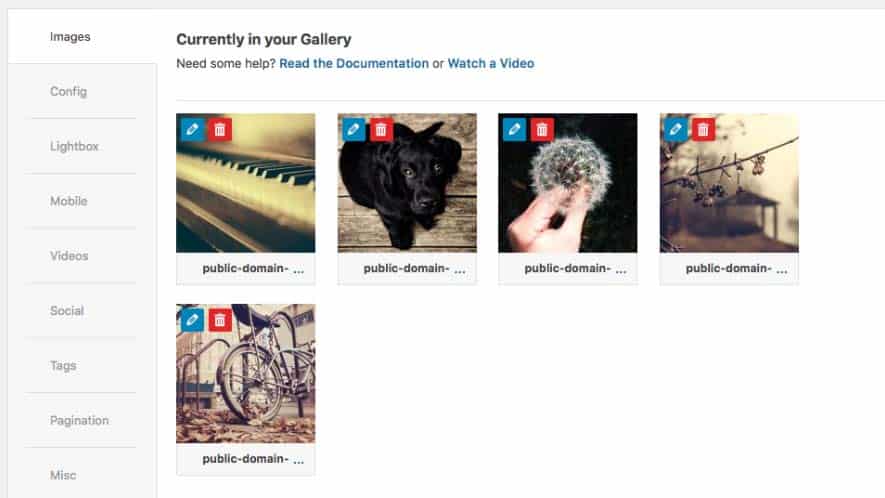Screen dimensions: 885x498
Task: Delete the branch with berries image
Action: [x=703, y=129]
